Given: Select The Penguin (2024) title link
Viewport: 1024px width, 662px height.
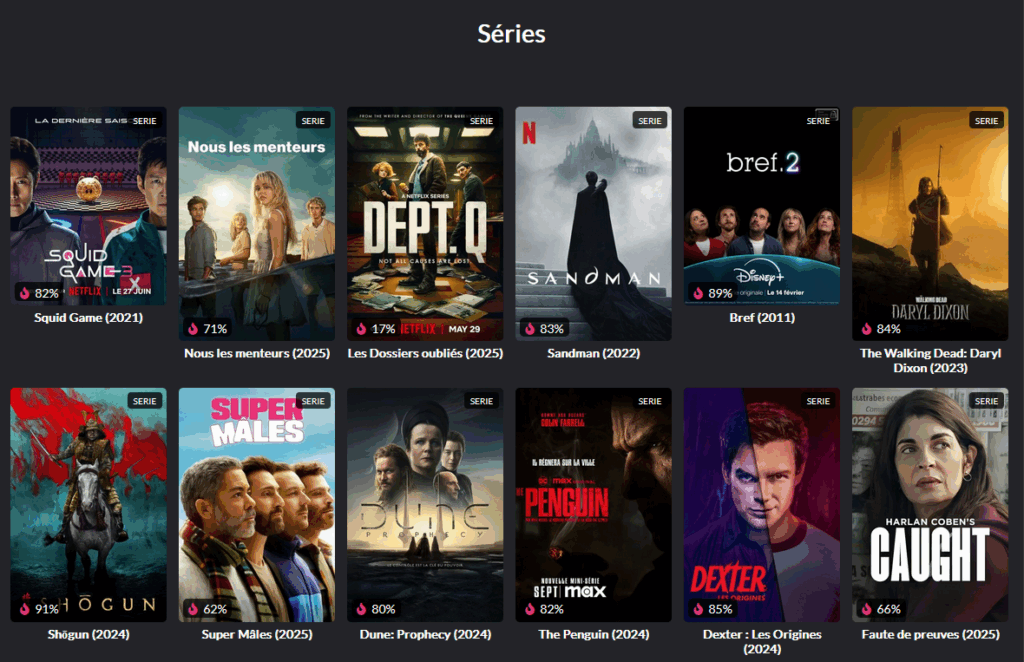Looking at the screenshot, I should coord(594,634).
